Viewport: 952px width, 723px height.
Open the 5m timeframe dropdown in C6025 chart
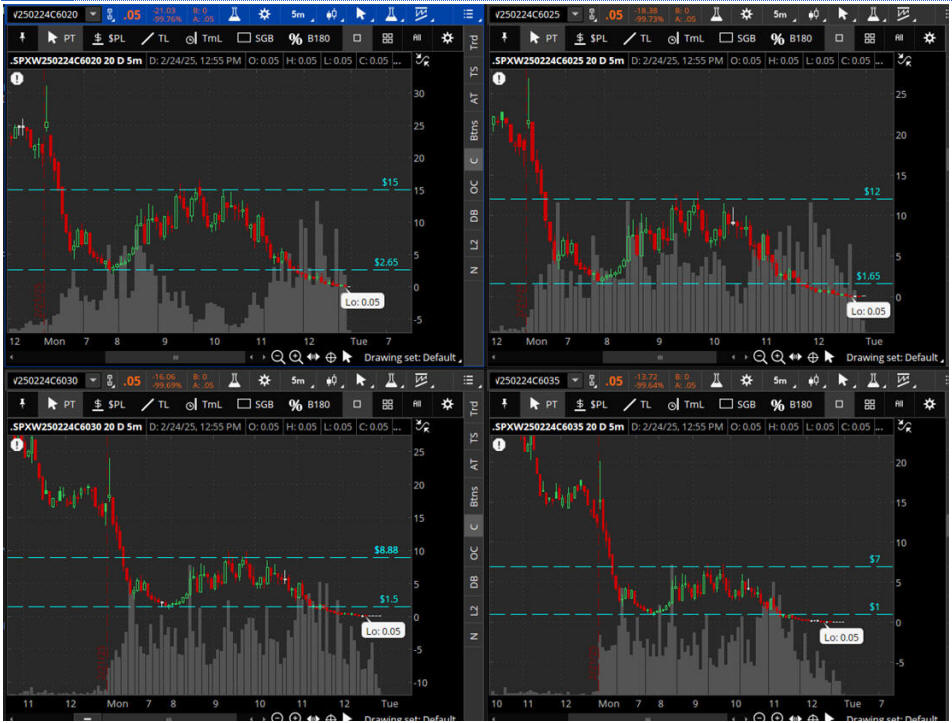pos(780,15)
